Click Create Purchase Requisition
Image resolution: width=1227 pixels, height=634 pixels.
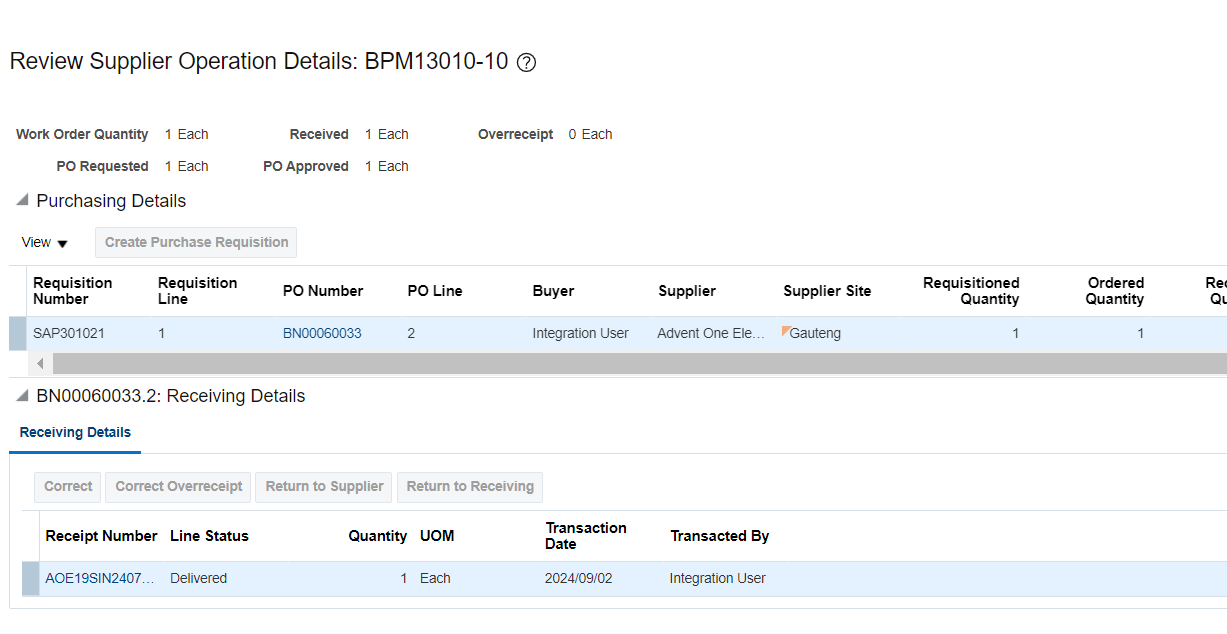point(195,242)
